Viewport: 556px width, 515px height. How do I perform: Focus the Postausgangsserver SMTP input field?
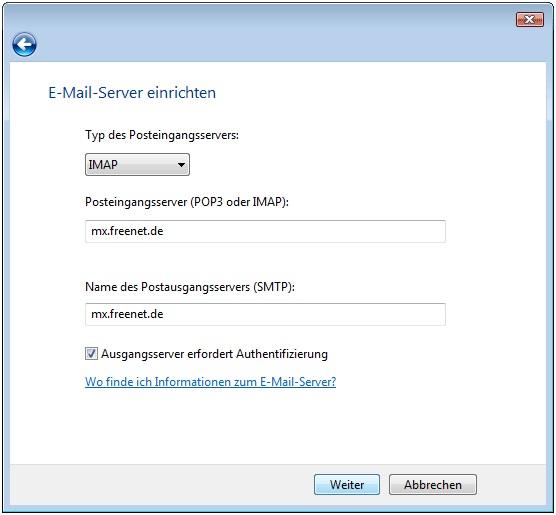point(265,314)
